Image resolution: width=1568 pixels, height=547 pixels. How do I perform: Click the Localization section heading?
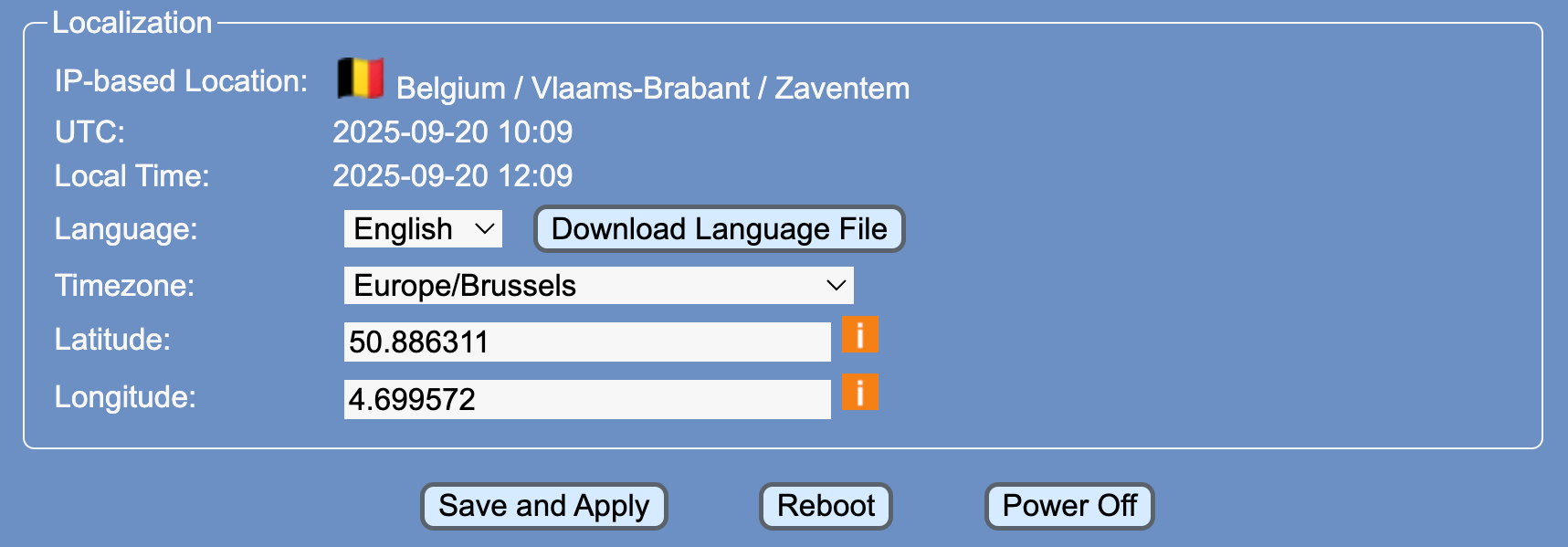[132, 23]
